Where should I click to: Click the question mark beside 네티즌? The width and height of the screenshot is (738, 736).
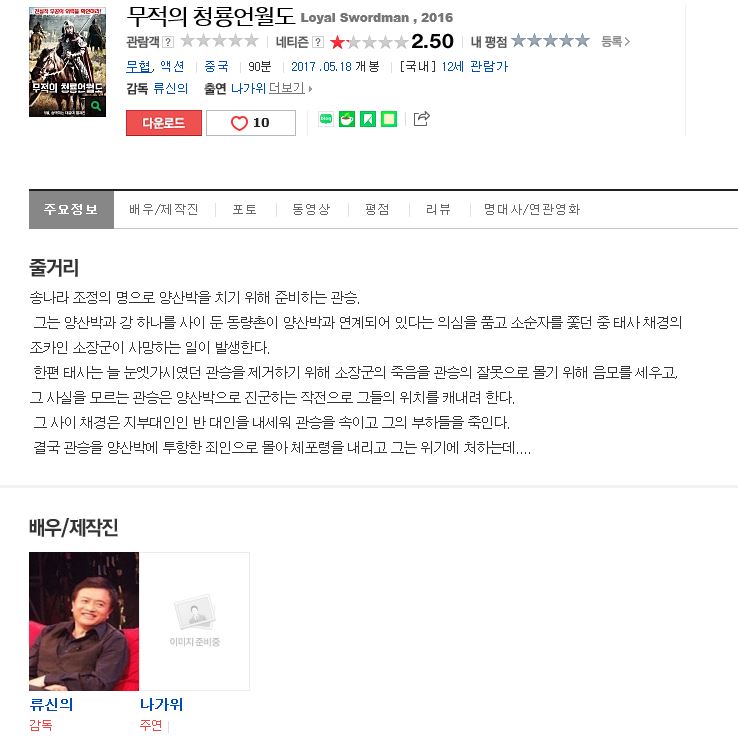pyautogui.click(x=318, y=42)
